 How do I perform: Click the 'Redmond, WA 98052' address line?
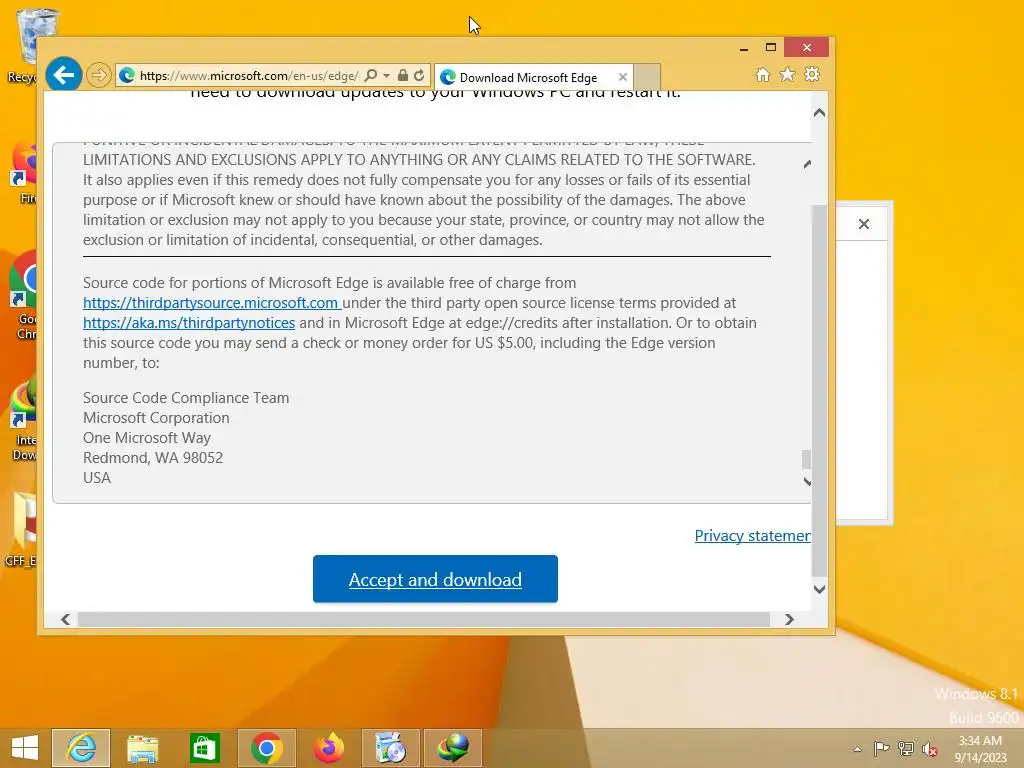point(153,458)
